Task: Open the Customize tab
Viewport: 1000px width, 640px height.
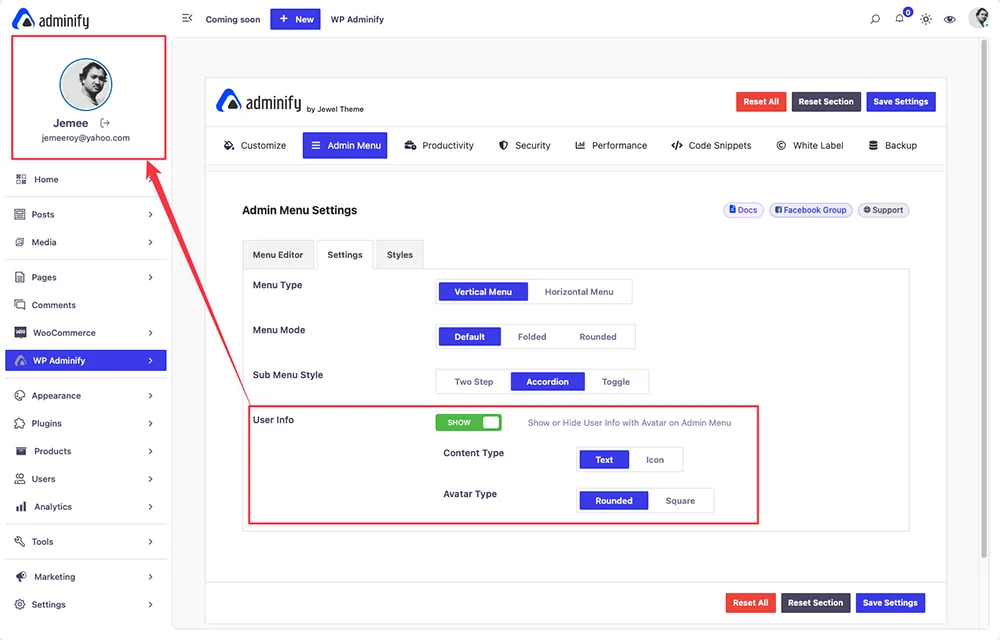Action: coord(254,145)
